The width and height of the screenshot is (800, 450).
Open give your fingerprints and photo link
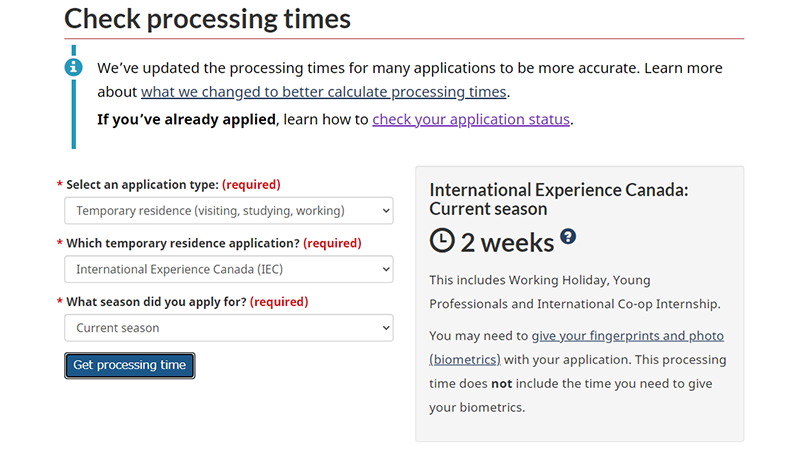[x=628, y=336]
